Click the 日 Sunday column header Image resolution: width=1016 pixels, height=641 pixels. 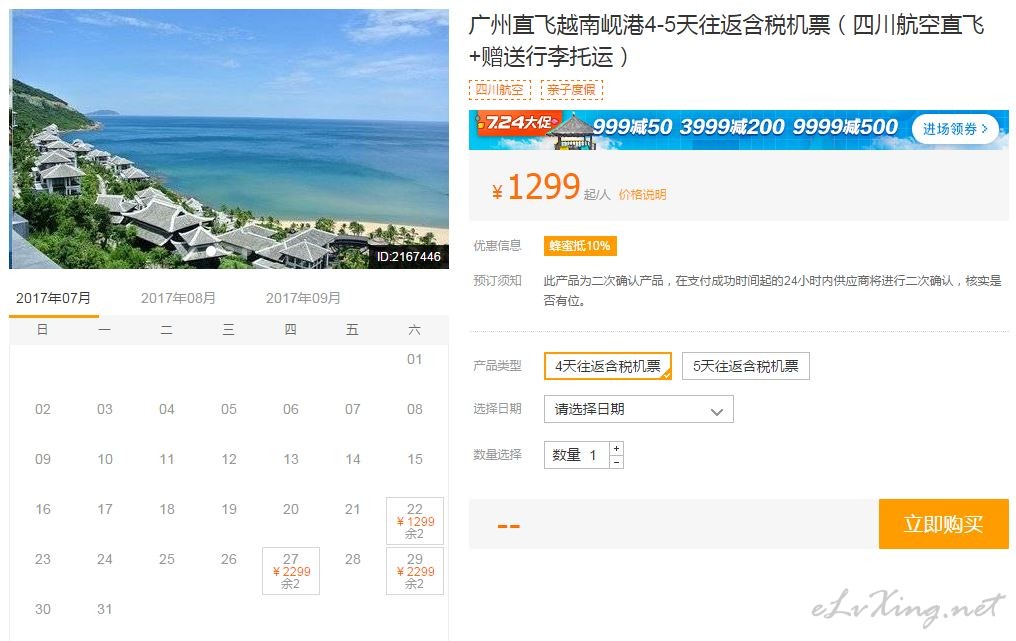(42, 330)
